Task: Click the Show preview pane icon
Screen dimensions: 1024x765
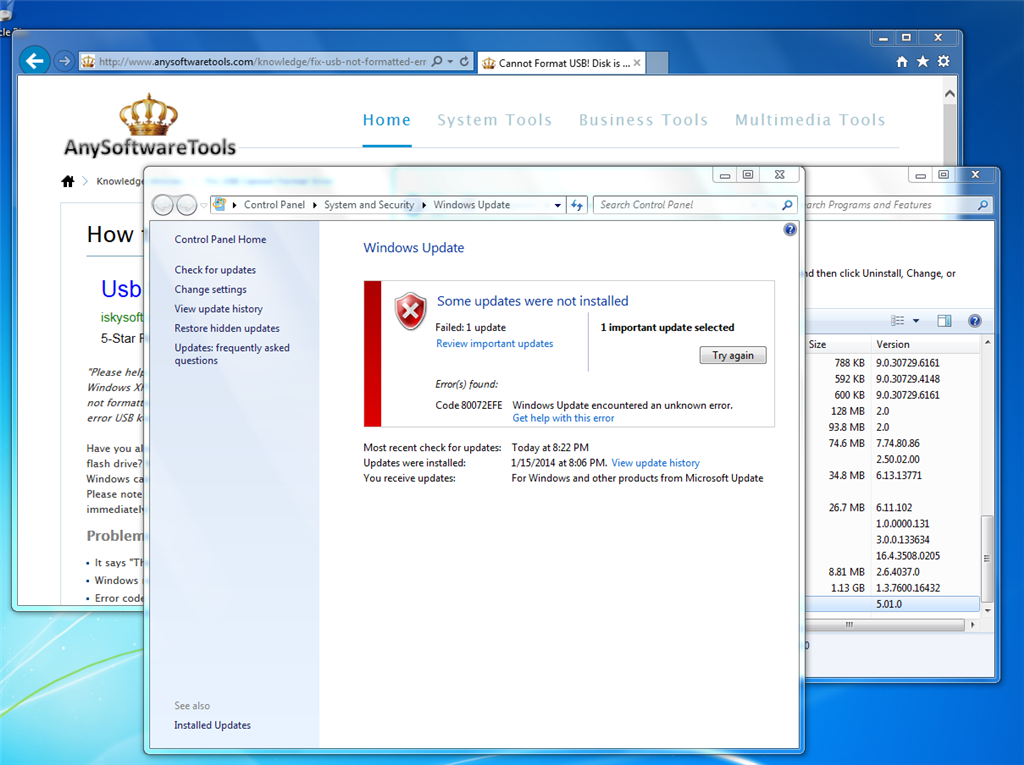Action: click(x=943, y=320)
